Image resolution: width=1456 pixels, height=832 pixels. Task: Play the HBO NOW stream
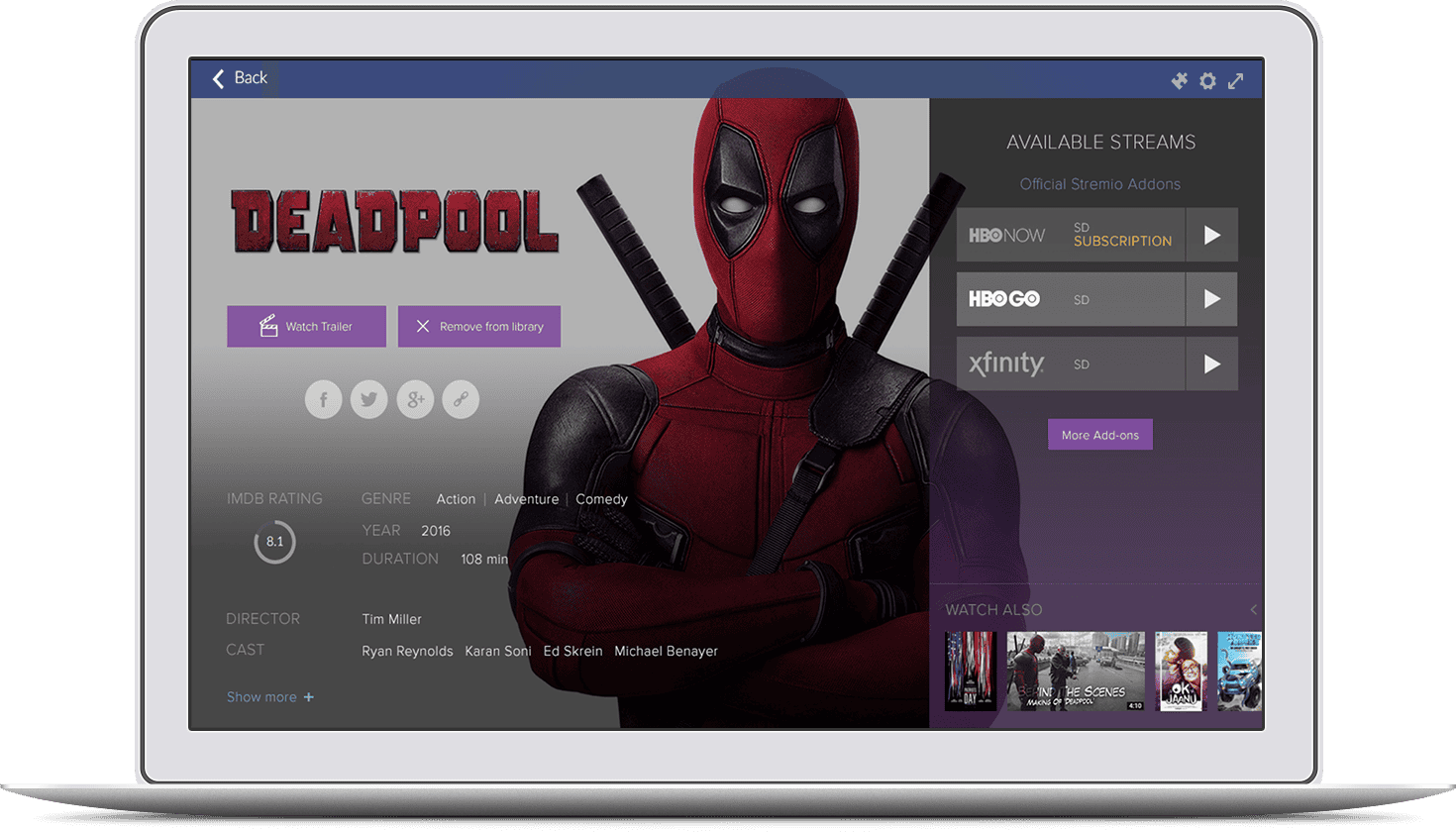[1211, 235]
